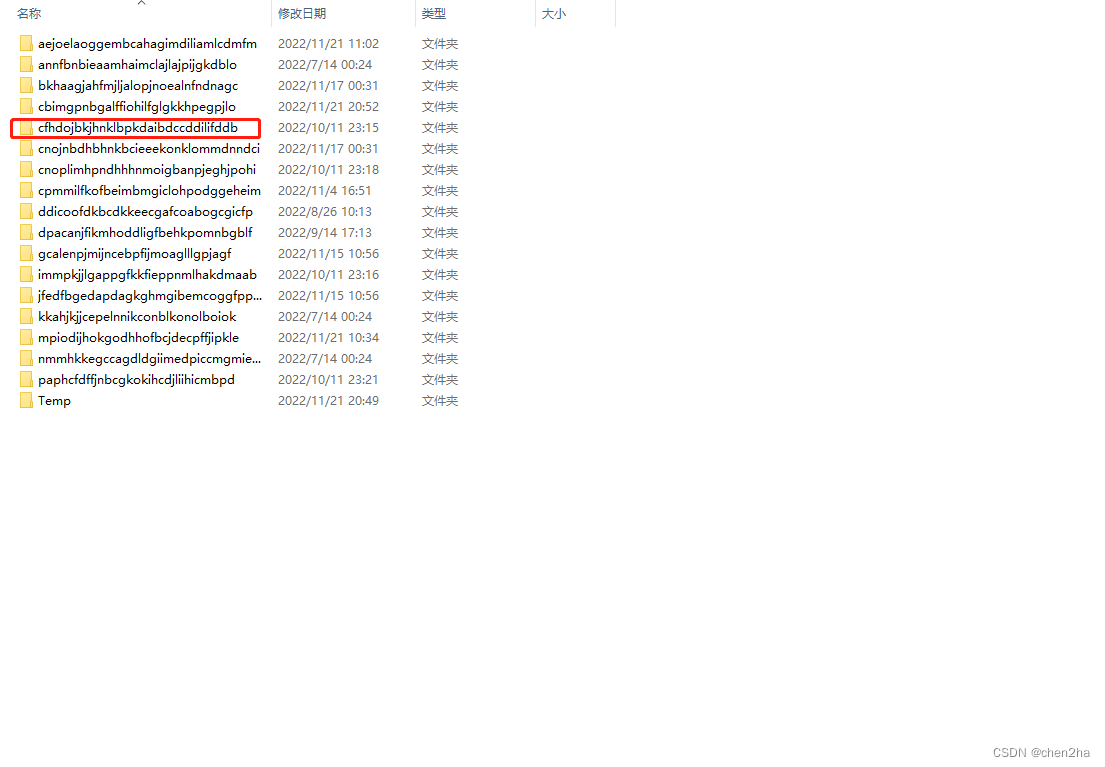Click date 2022/10/11 23:16
The width and height of the screenshot is (1105, 767).
328,275
